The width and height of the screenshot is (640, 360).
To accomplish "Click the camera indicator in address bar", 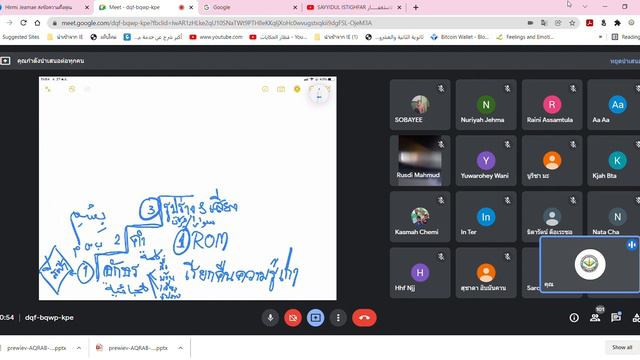I will [530, 23].
